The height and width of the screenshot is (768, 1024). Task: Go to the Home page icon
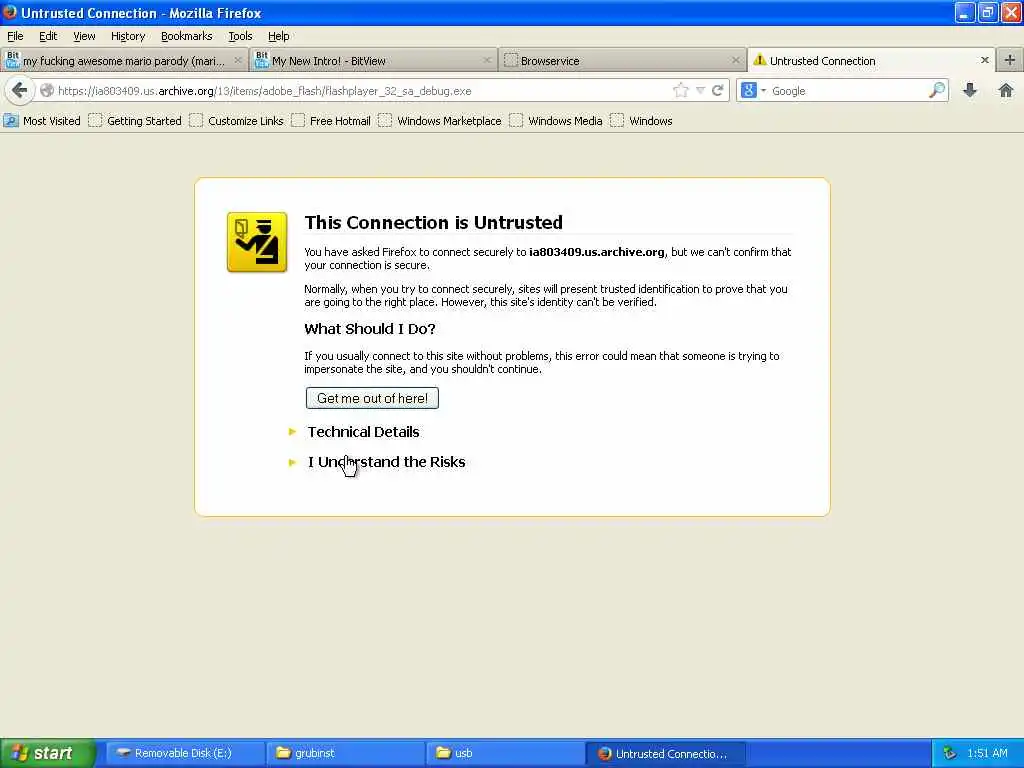[x=1006, y=91]
